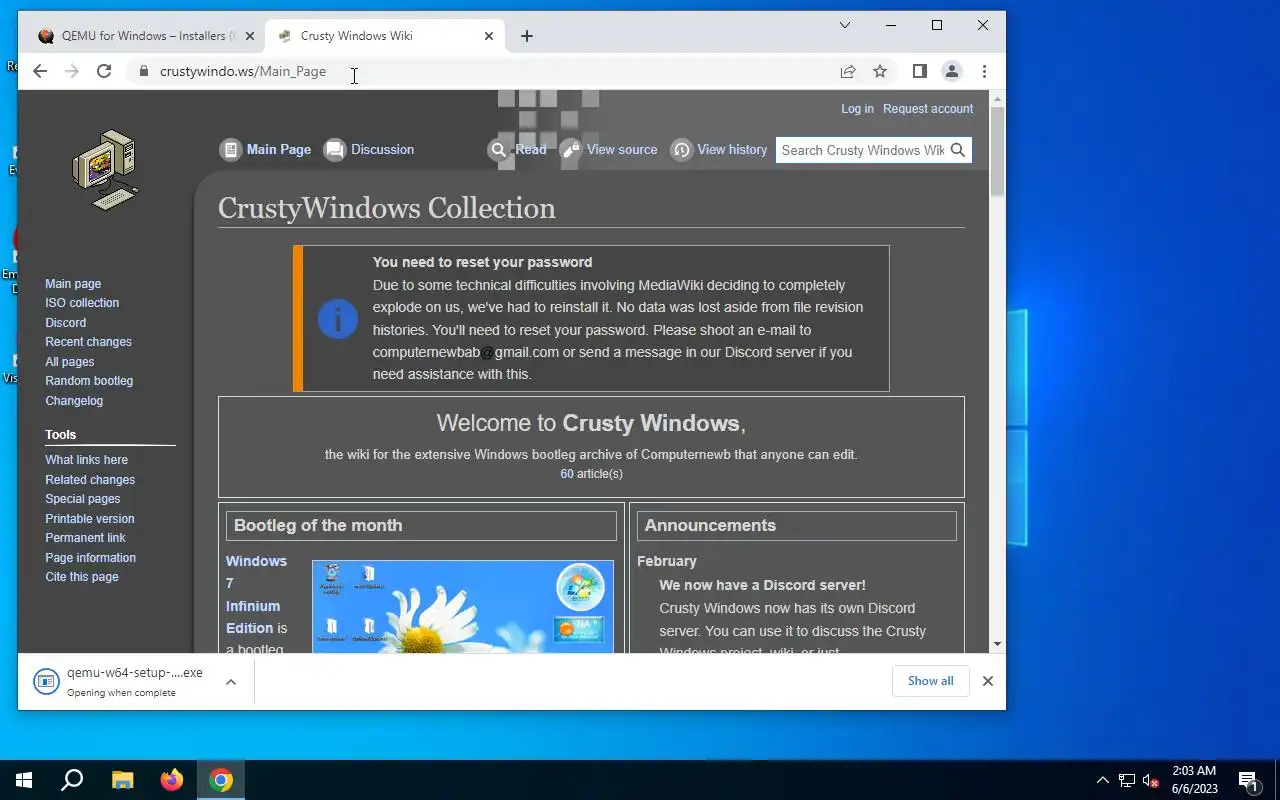Open the bootleg of the month screenshot

463,607
